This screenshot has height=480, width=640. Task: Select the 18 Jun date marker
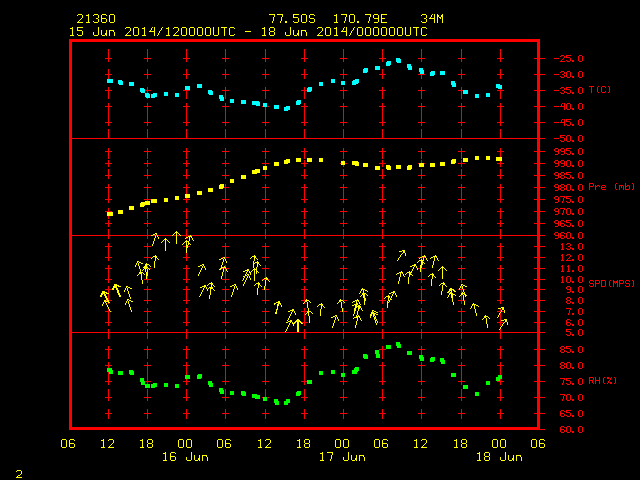tap(499, 457)
